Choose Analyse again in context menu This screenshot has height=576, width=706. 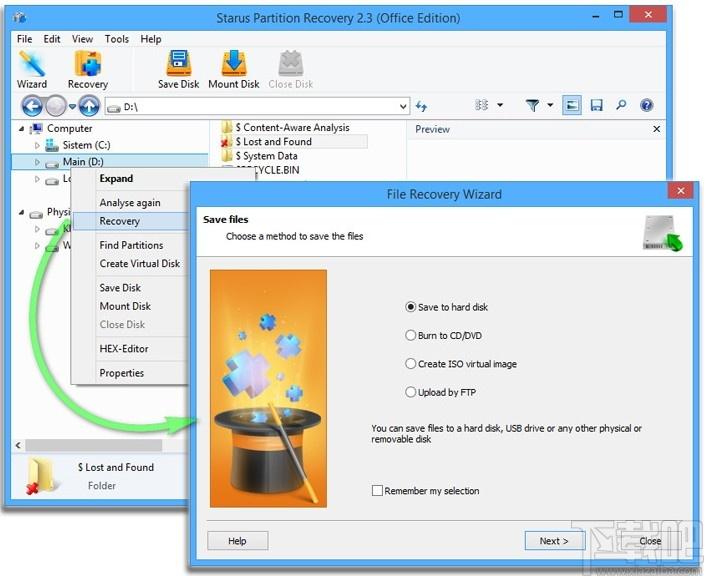[130, 203]
